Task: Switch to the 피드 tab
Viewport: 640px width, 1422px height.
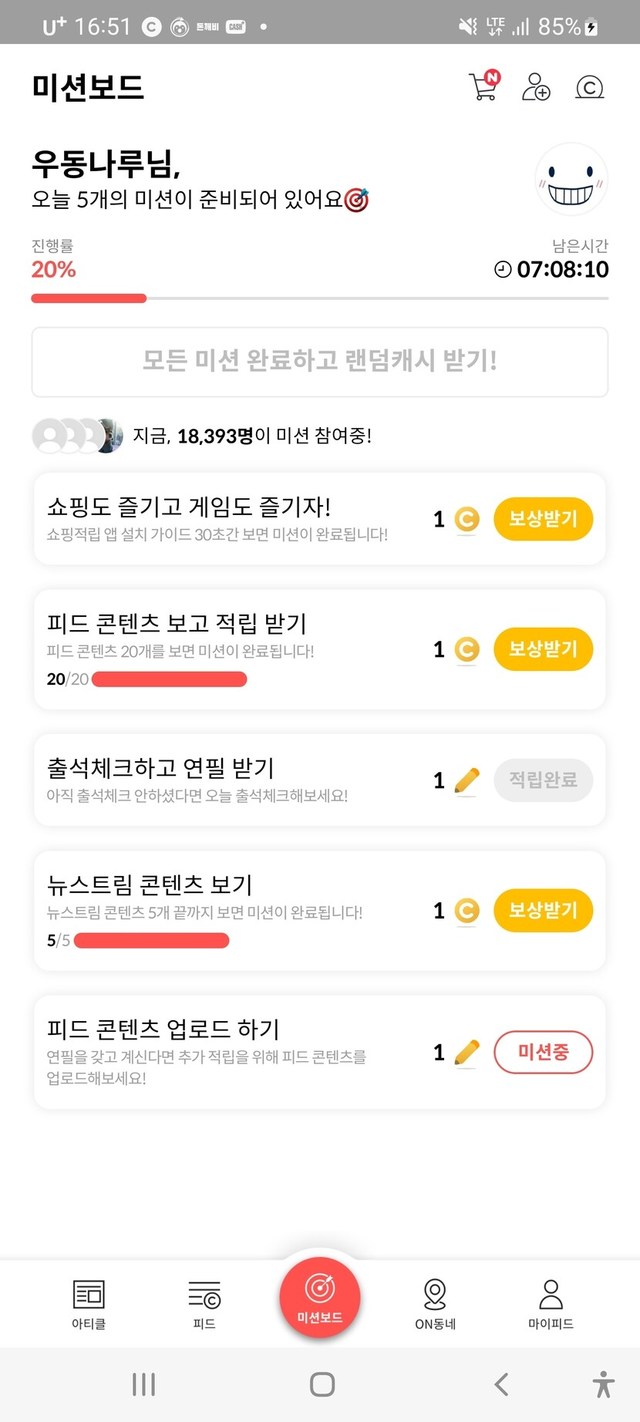Action: click(x=204, y=1303)
